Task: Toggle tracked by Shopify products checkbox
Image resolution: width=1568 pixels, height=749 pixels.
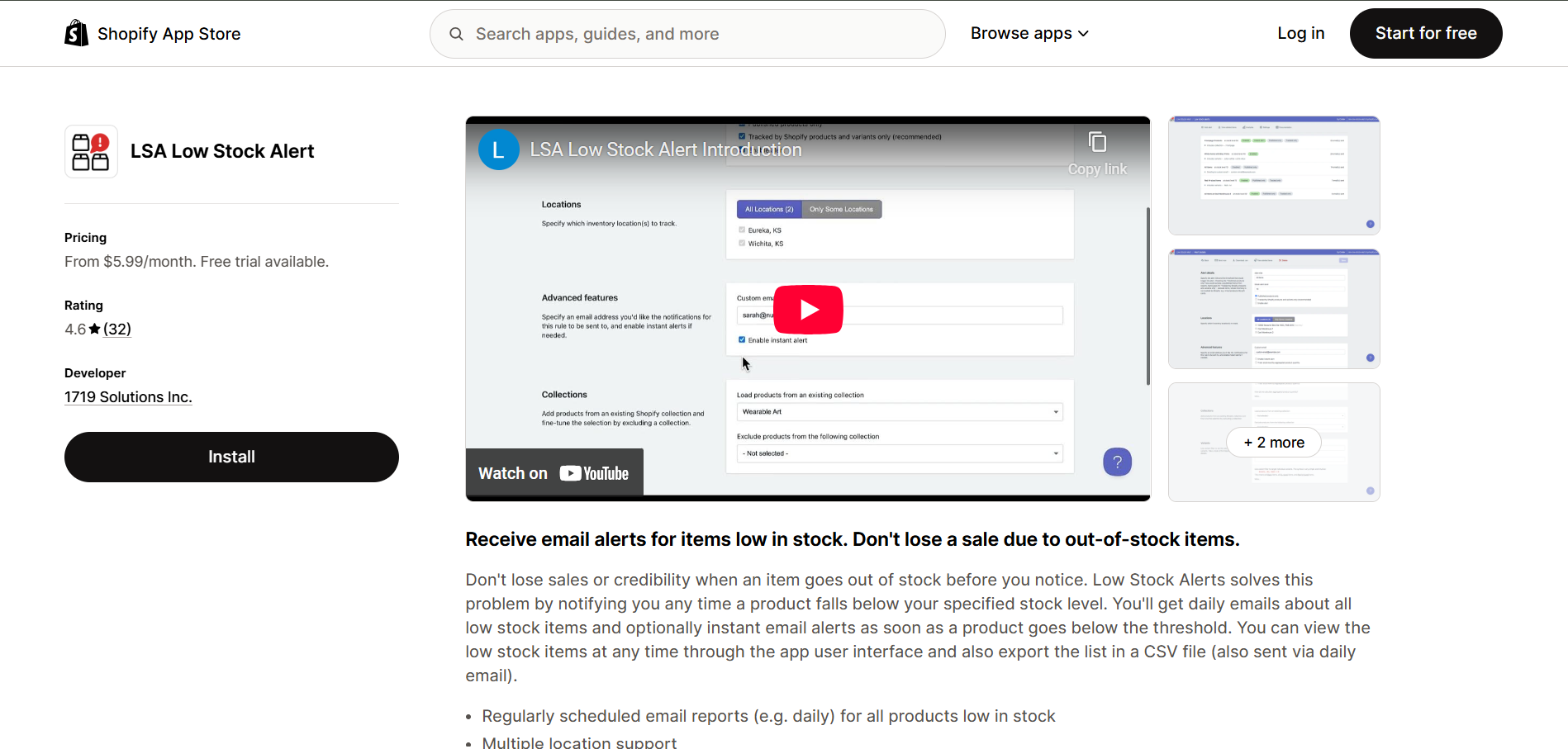Action: pos(742,136)
